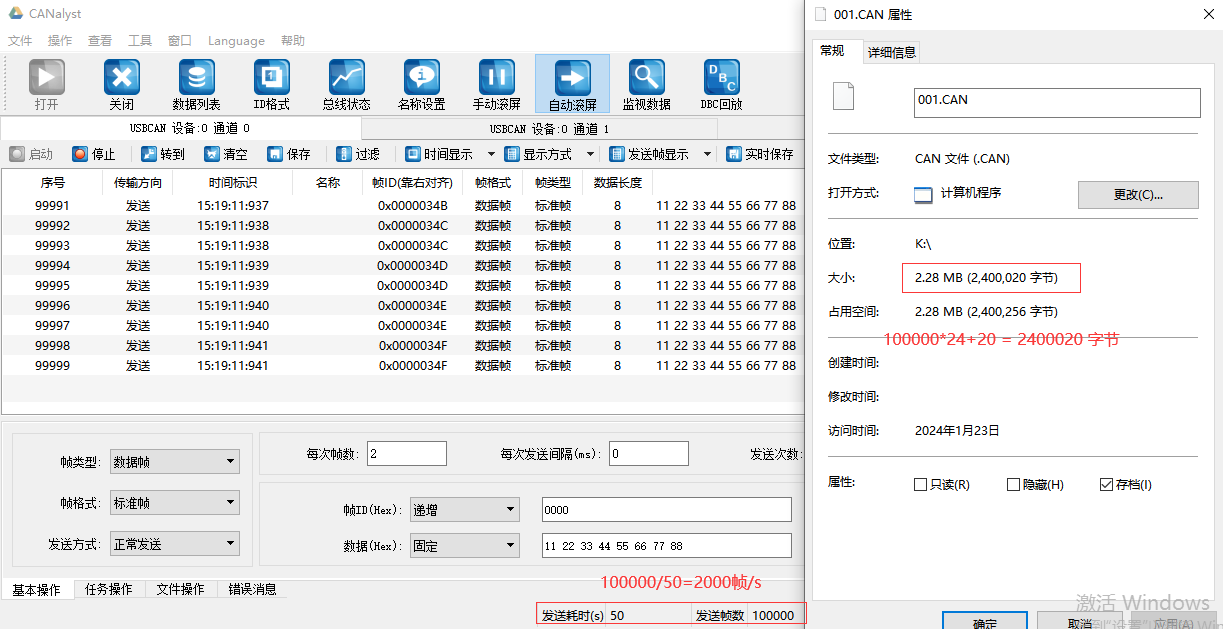
Task: Click the 停止 stop button
Action: 94,154
